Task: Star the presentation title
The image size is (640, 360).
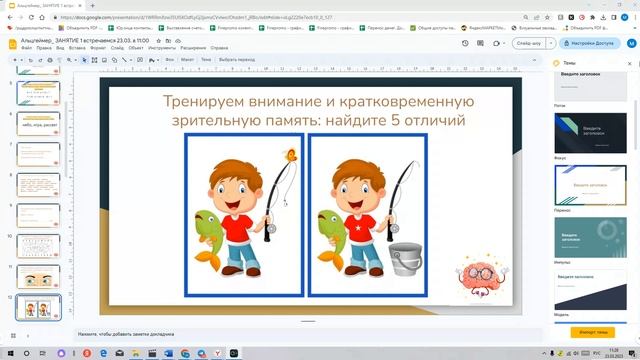Action: (x=159, y=41)
